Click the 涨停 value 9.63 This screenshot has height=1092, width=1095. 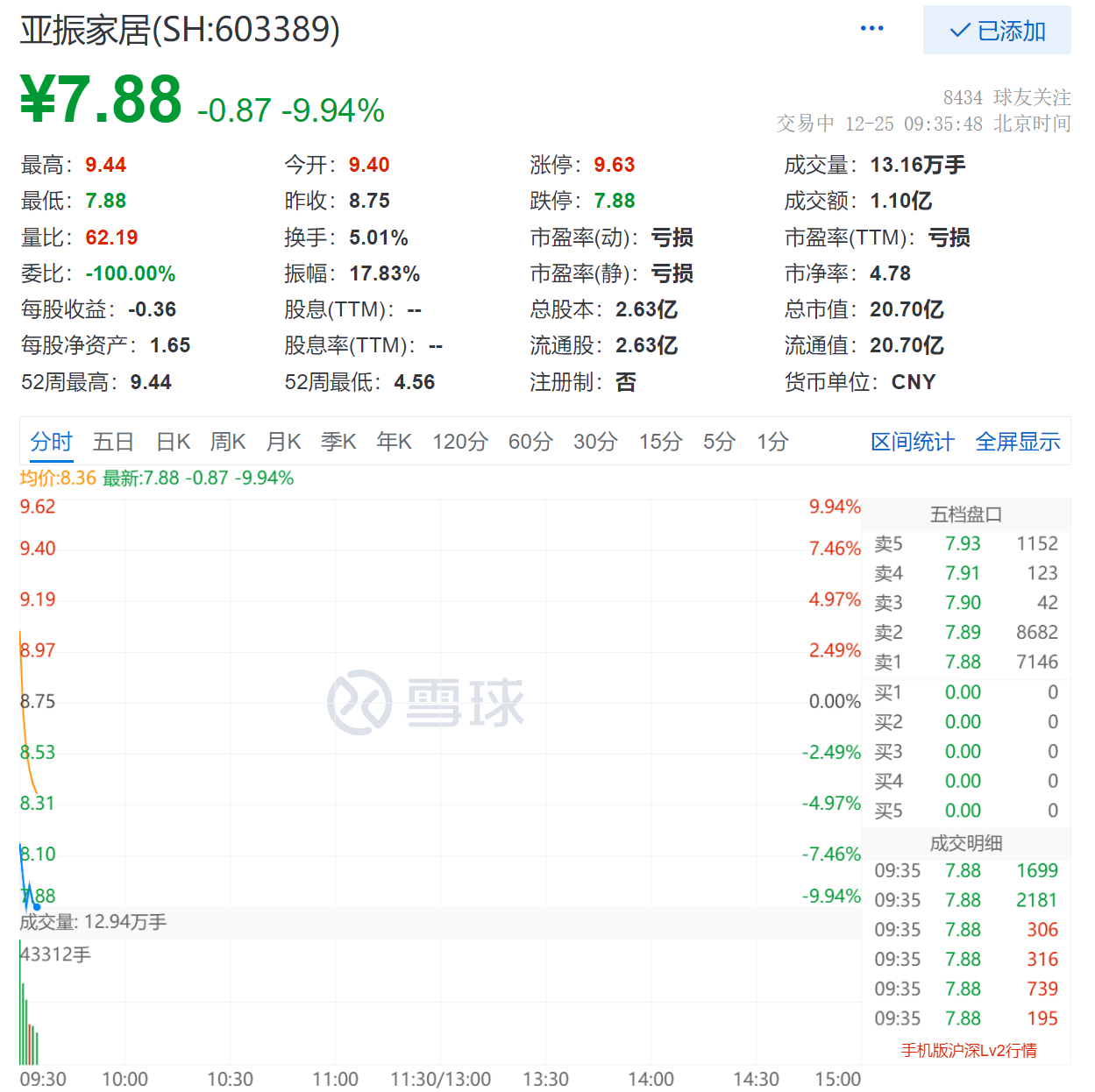[x=614, y=165]
